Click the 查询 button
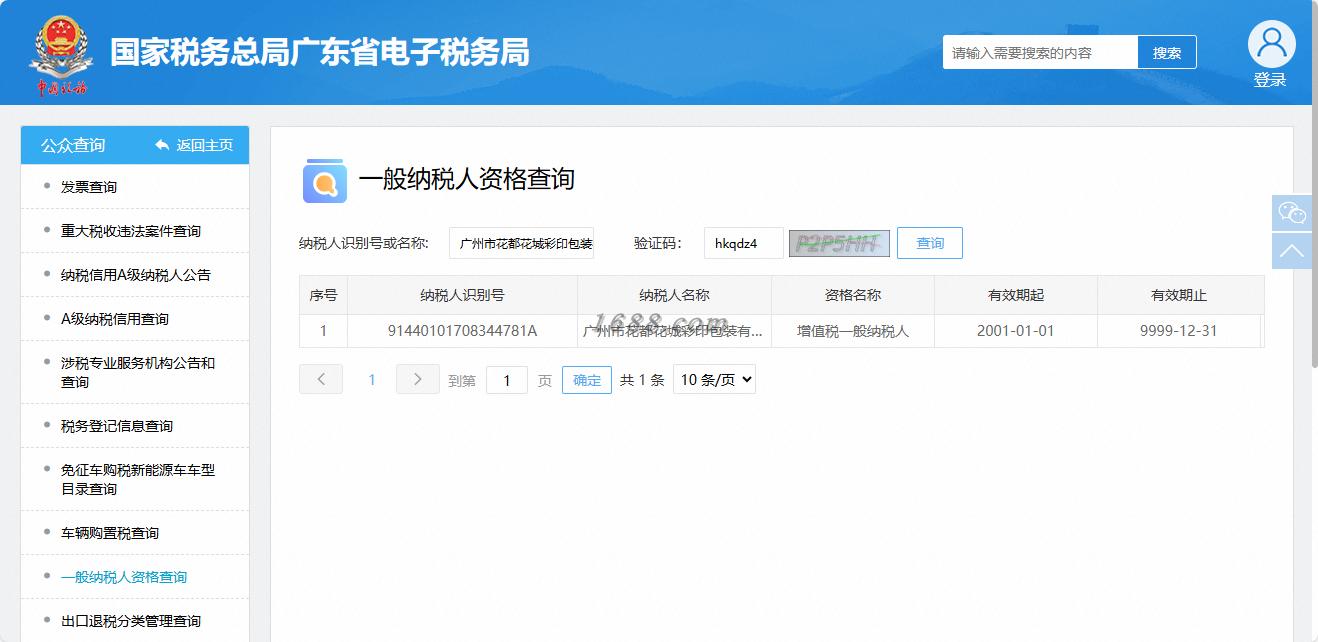Image resolution: width=1318 pixels, height=642 pixels. point(930,243)
